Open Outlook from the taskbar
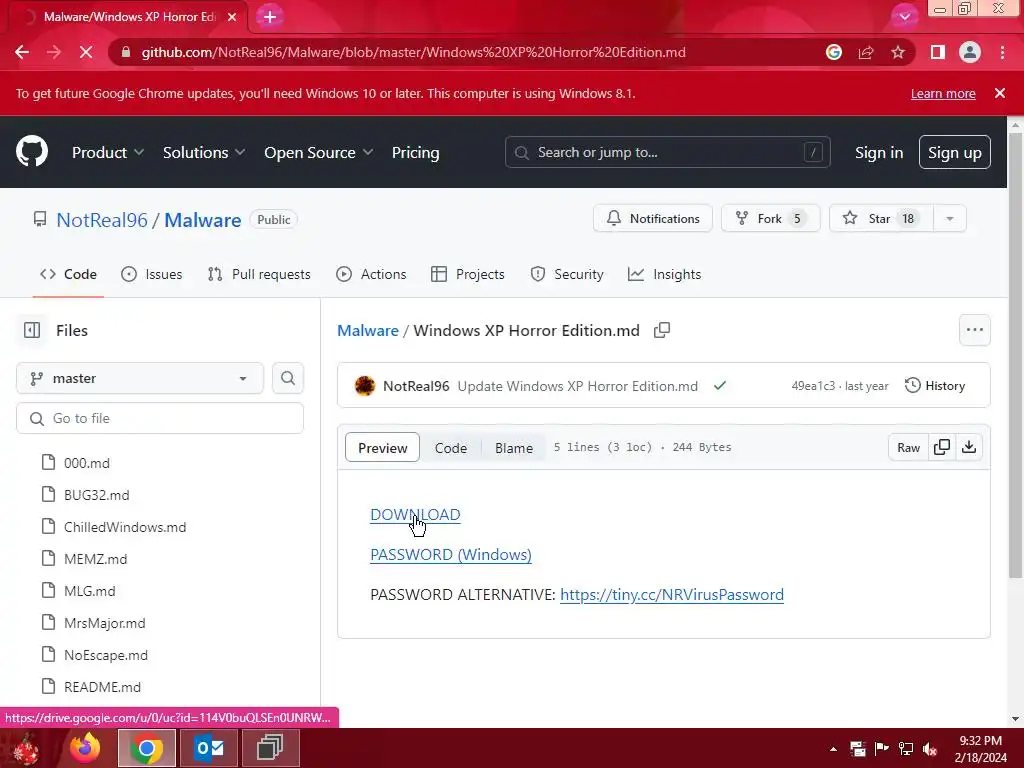This screenshot has width=1024, height=768. [x=209, y=748]
